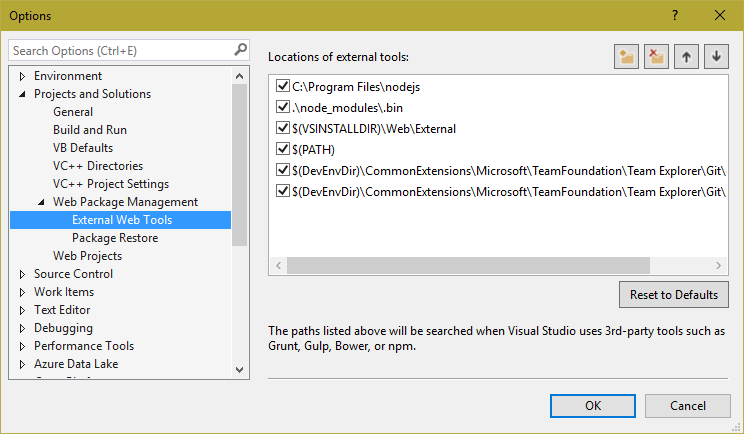Uncheck the $(PATH) checkbox
744x434 pixels.
(x=282, y=149)
